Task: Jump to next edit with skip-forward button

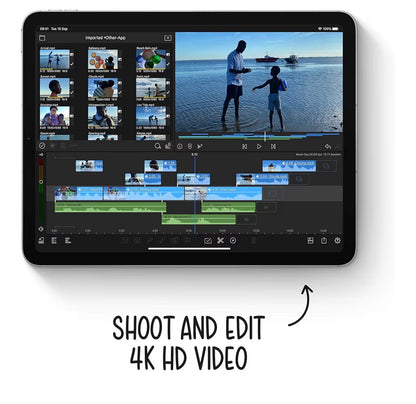Action: tap(273, 146)
